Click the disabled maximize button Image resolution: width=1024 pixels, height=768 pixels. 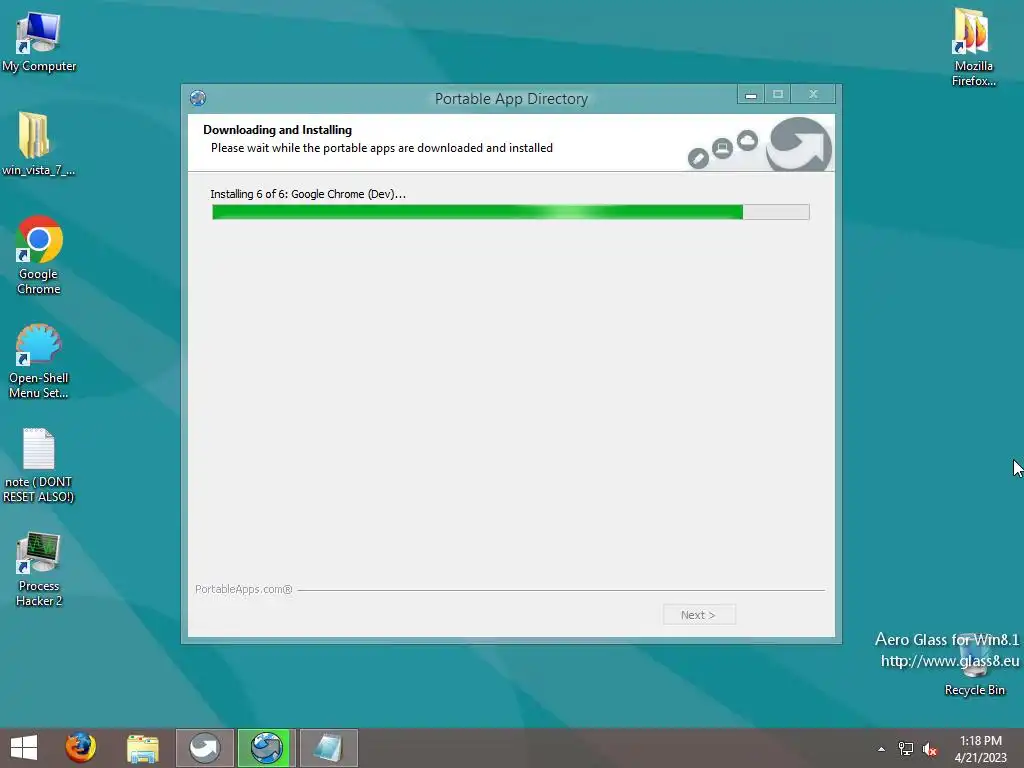778,95
